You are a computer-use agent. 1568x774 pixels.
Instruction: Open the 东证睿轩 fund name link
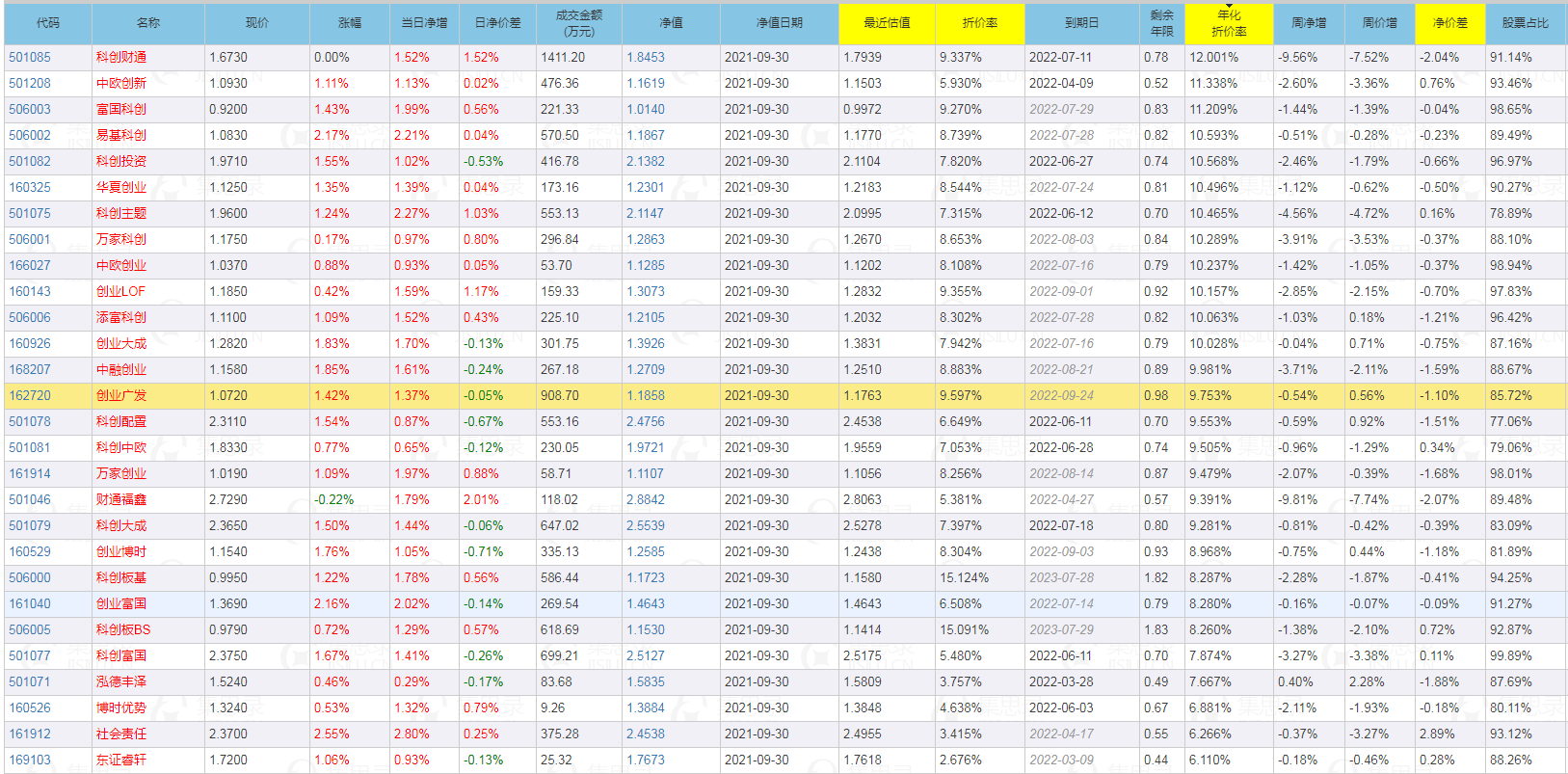[x=121, y=761]
